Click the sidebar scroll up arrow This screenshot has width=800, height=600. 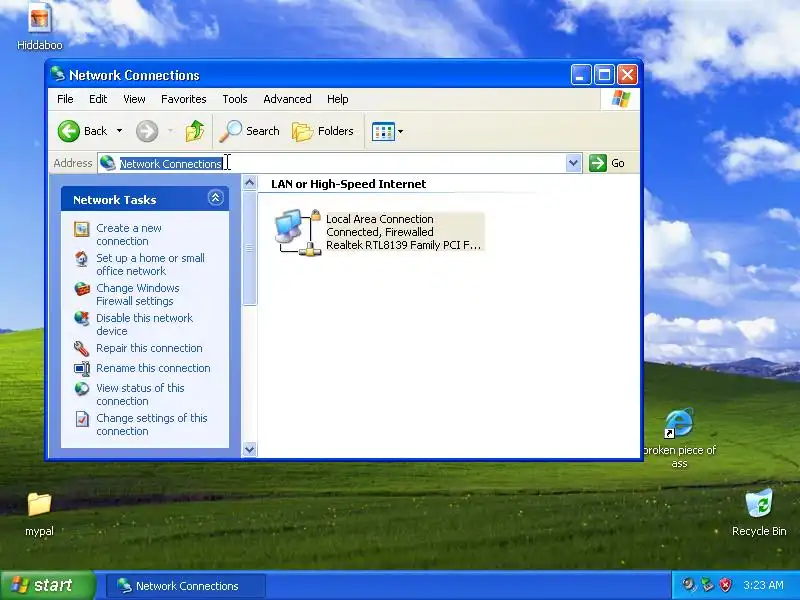(x=249, y=183)
